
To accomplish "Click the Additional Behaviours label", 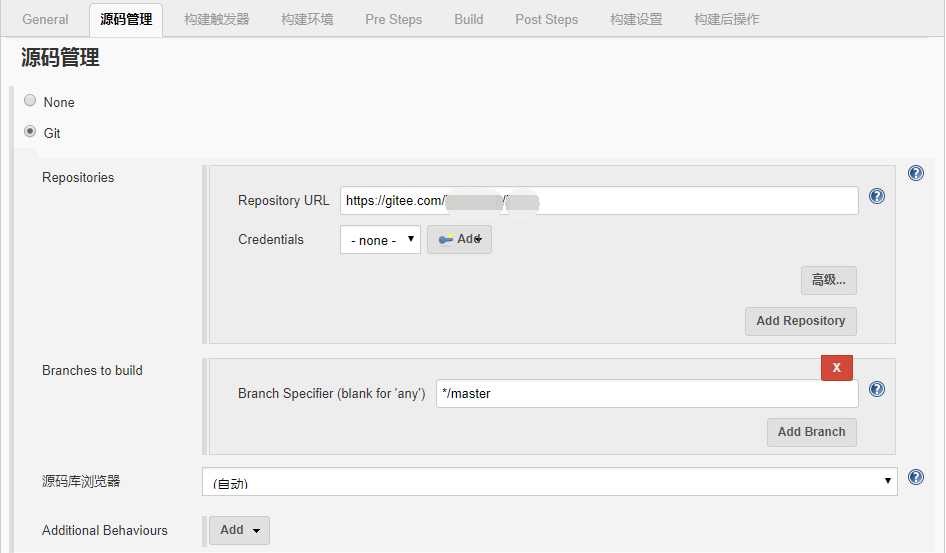I will [x=105, y=530].
